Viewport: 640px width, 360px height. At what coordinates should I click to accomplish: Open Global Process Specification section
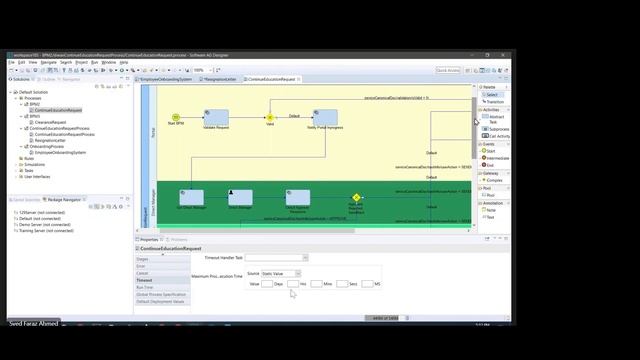(x=162, y=294)
